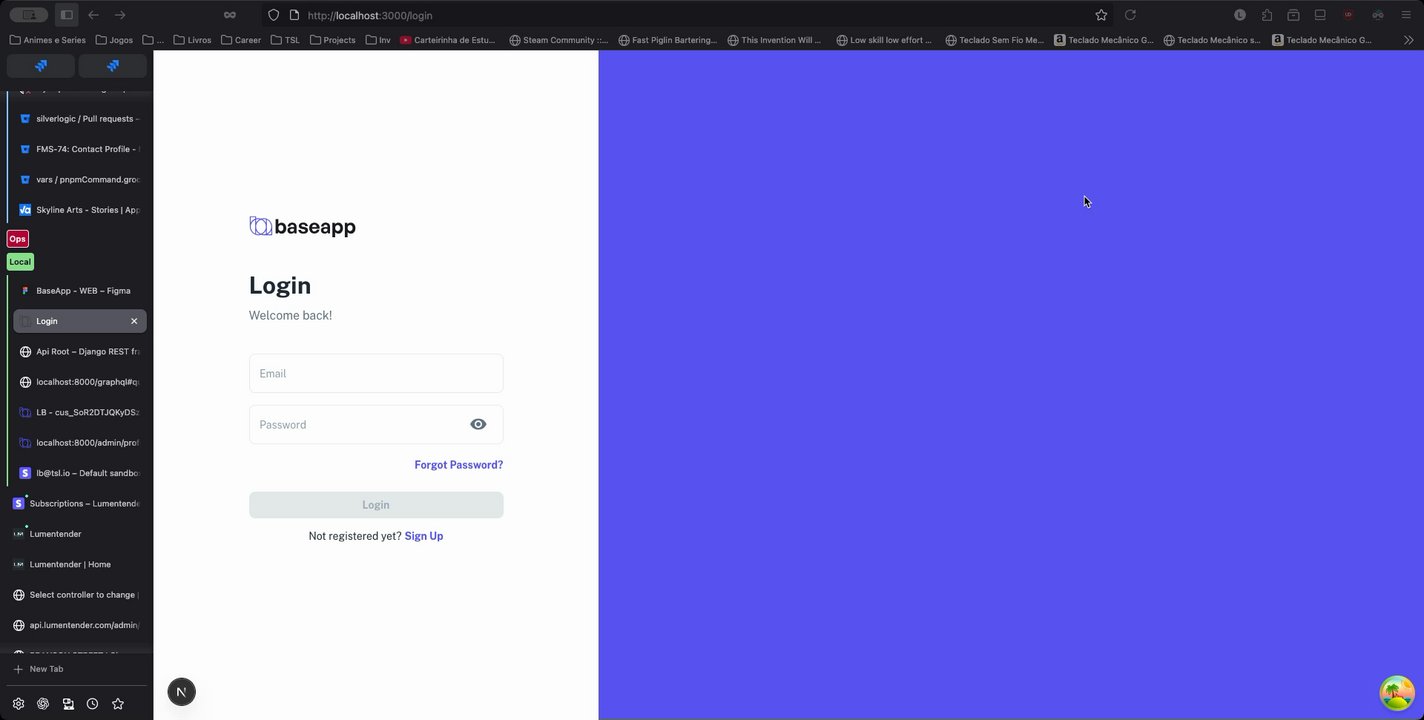Open Fast Piglin Bartering bookmark
This screenshot has height=720, width=1424.
coord(667,40)
